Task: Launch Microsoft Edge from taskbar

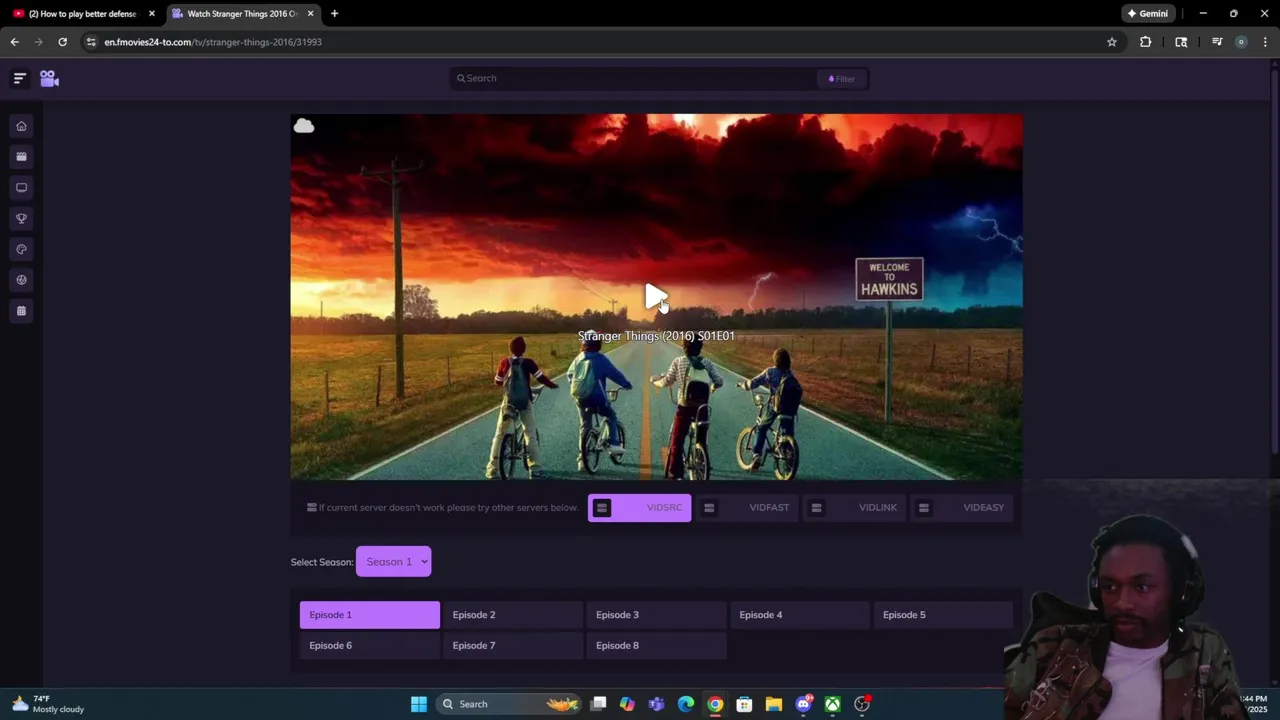Action: (686, 704)
